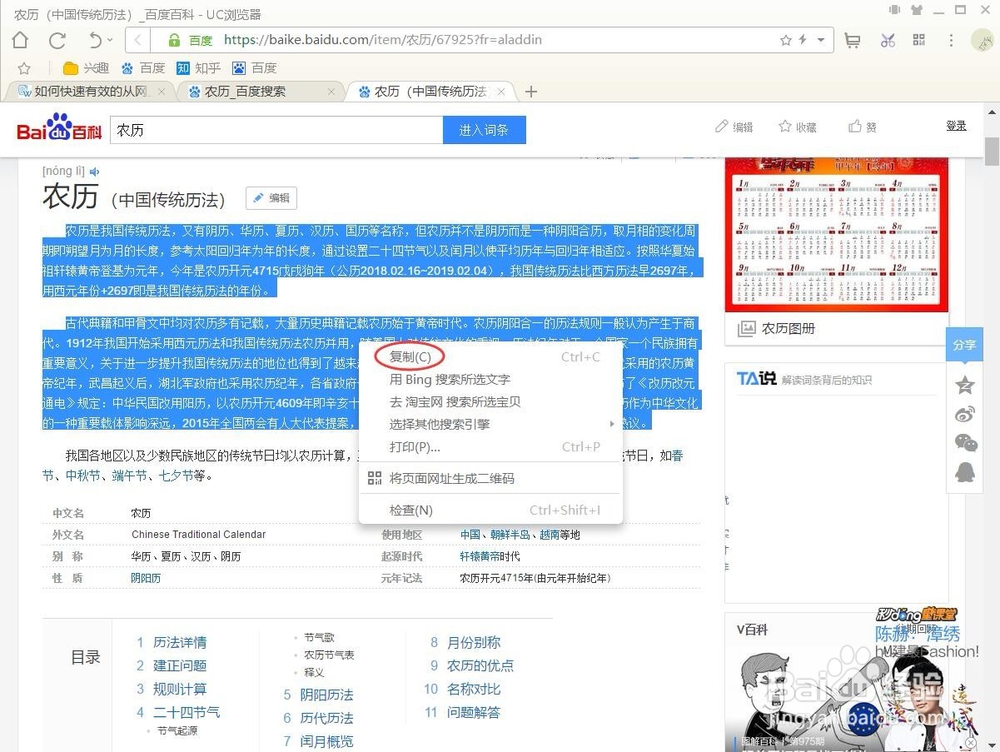The height and width of the screenshot is (752, 1000).
Task: Select 用 Bing 搜索所选文字 menu item
Action: [x=490, y=380]
